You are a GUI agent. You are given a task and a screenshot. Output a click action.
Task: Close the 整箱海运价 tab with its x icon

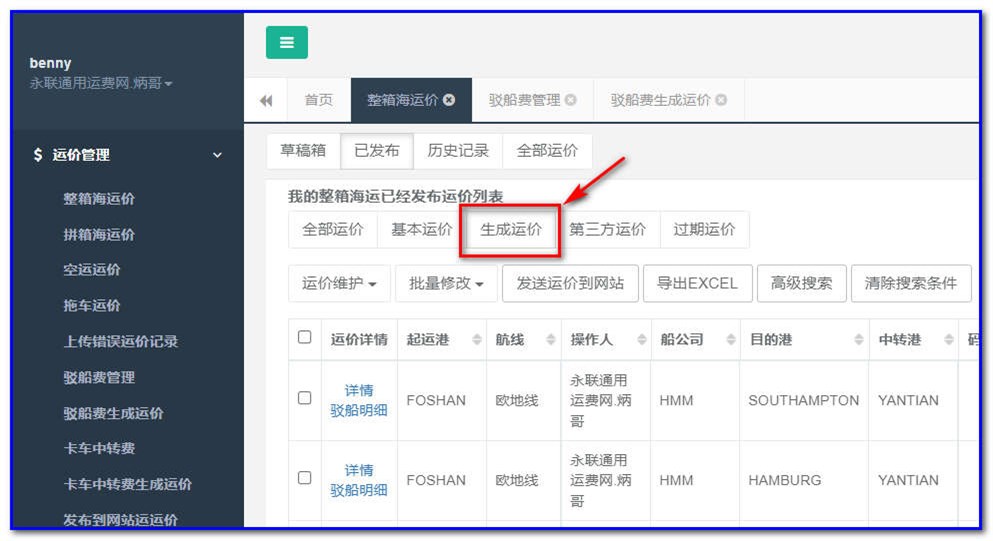[449, 99]
